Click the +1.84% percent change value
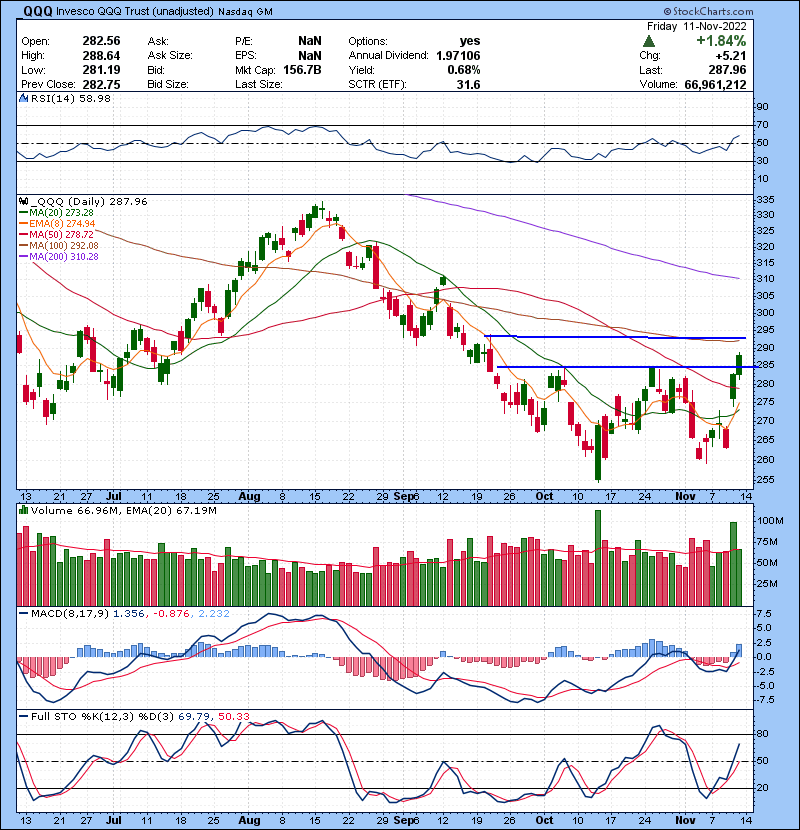The width and height of the screenshot is (800, 830). (721, 41)
